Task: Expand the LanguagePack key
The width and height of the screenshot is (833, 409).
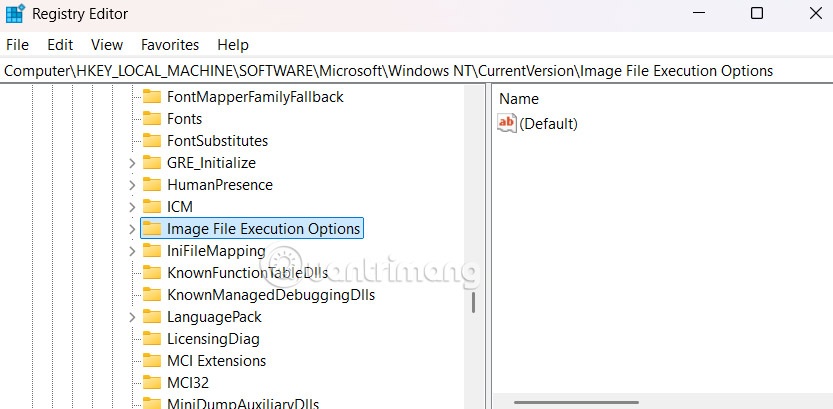Action: (132, 317)
